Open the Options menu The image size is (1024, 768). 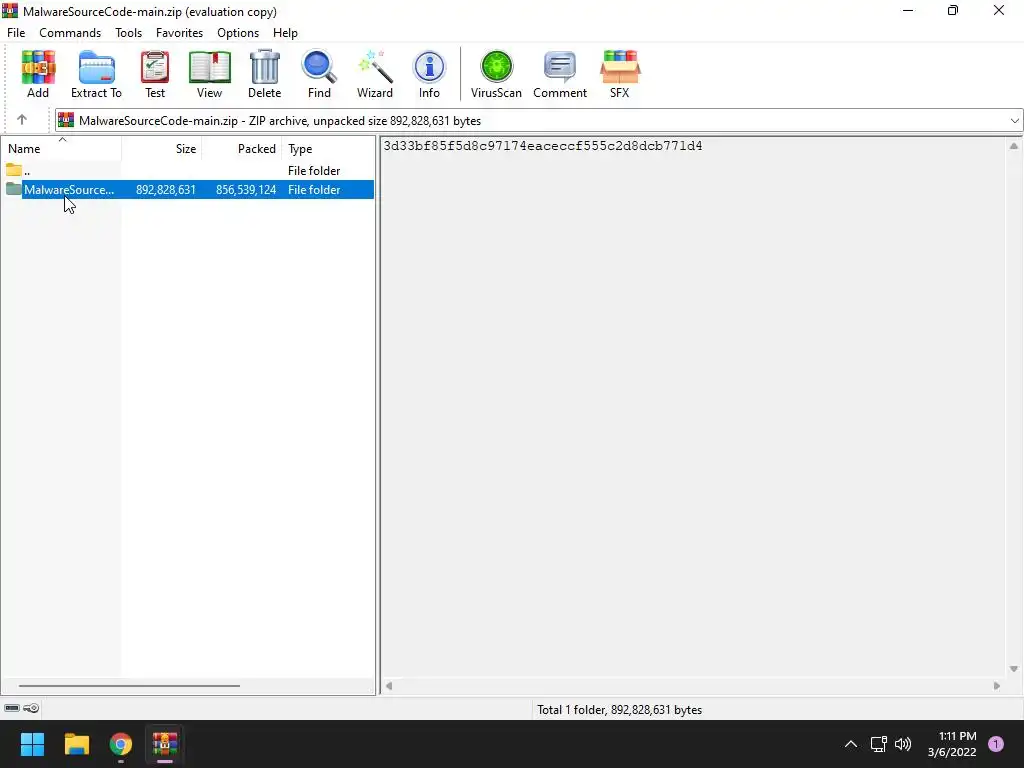click(x=238, y=33)
